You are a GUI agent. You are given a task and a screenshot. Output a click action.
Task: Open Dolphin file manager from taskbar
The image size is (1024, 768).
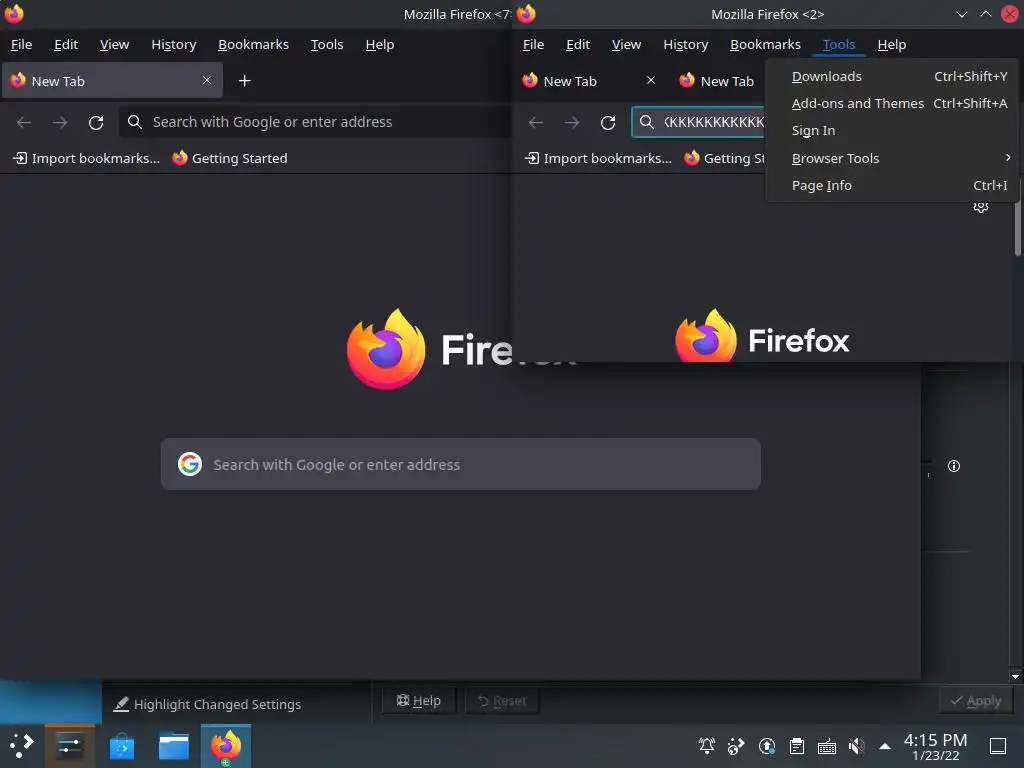point(174,746)
